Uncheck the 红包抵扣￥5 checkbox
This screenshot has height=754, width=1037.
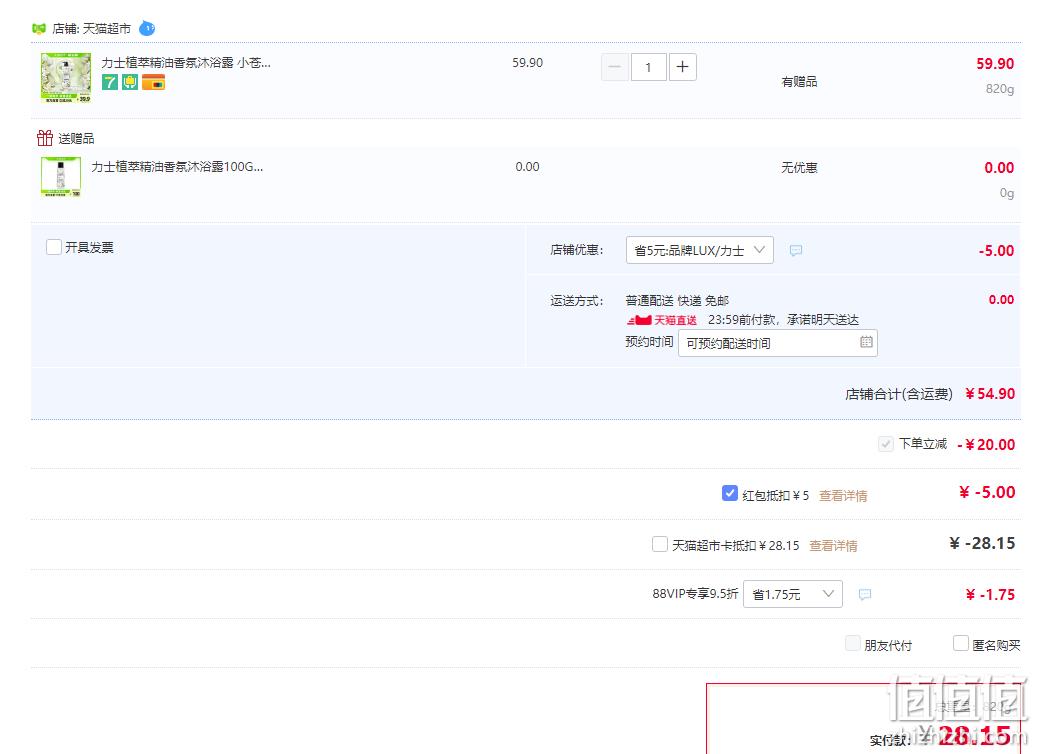[729, 493]
